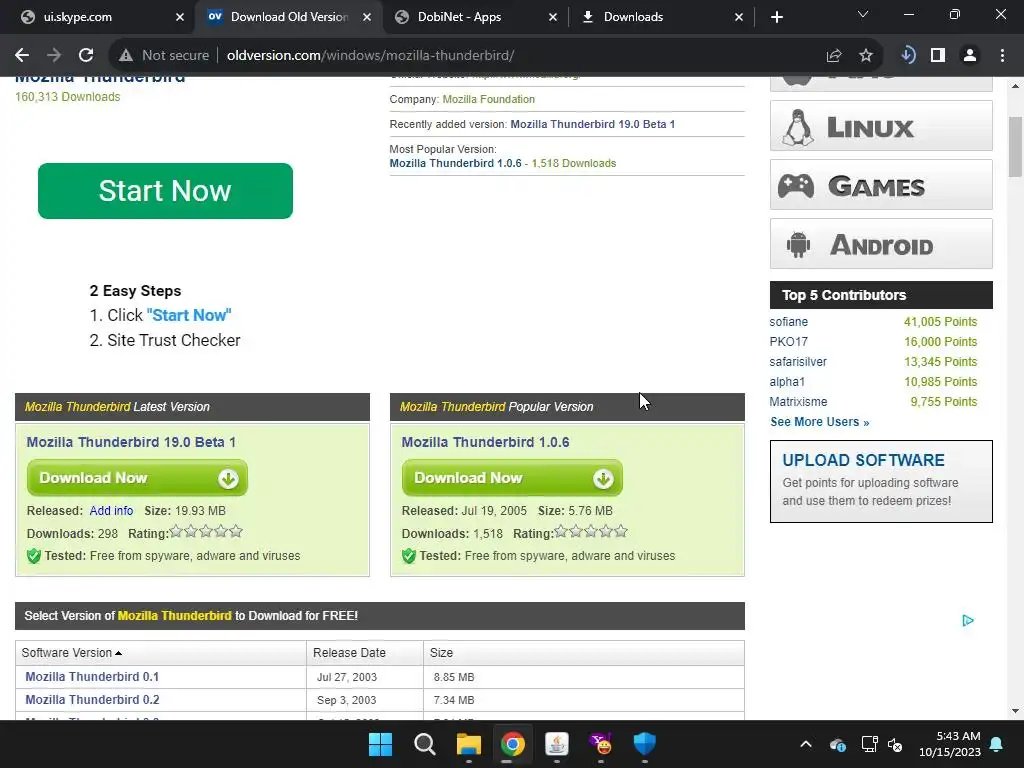Click Download Now for Thunderbird 19.0 Beta 1
Image resolution: width=1024 pixels, height=768 pixels.
[x=137, y=478]
